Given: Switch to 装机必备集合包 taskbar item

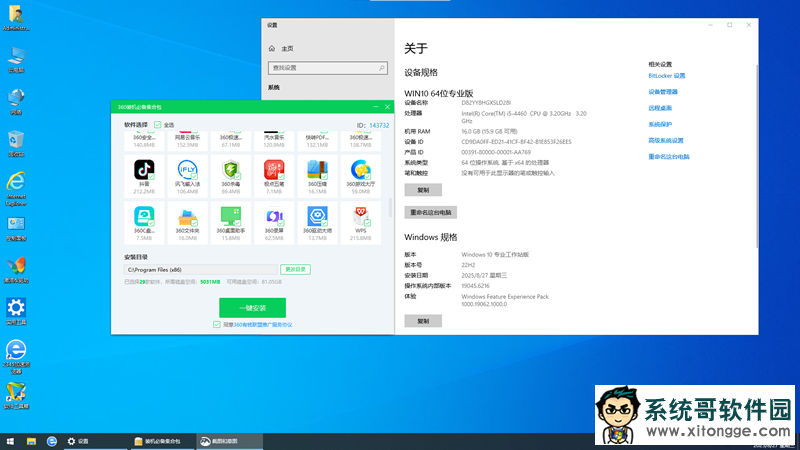Looking at the screenshot, I should pos(162,441).
